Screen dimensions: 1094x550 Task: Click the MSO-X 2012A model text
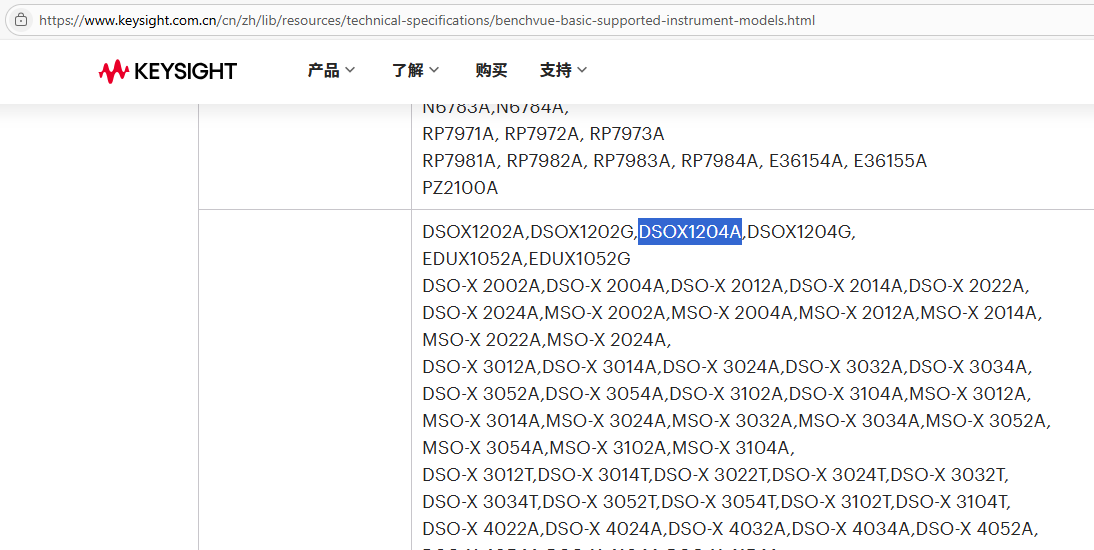tap(857, 313)
